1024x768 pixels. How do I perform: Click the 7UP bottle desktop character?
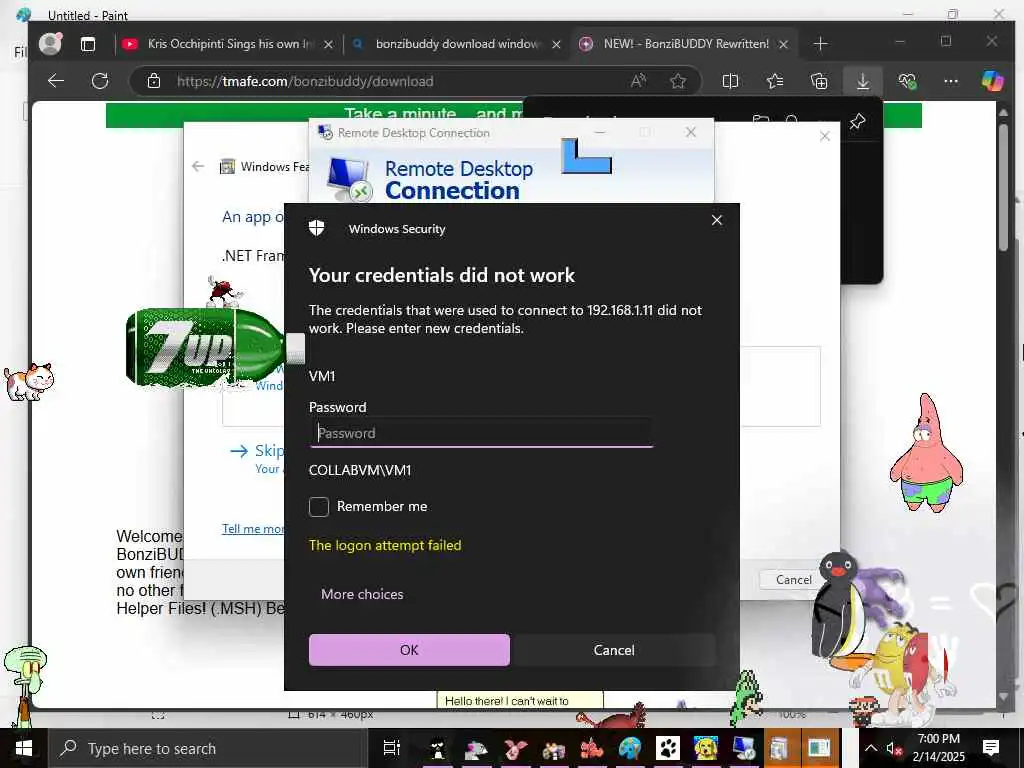[x=216, y=348]
